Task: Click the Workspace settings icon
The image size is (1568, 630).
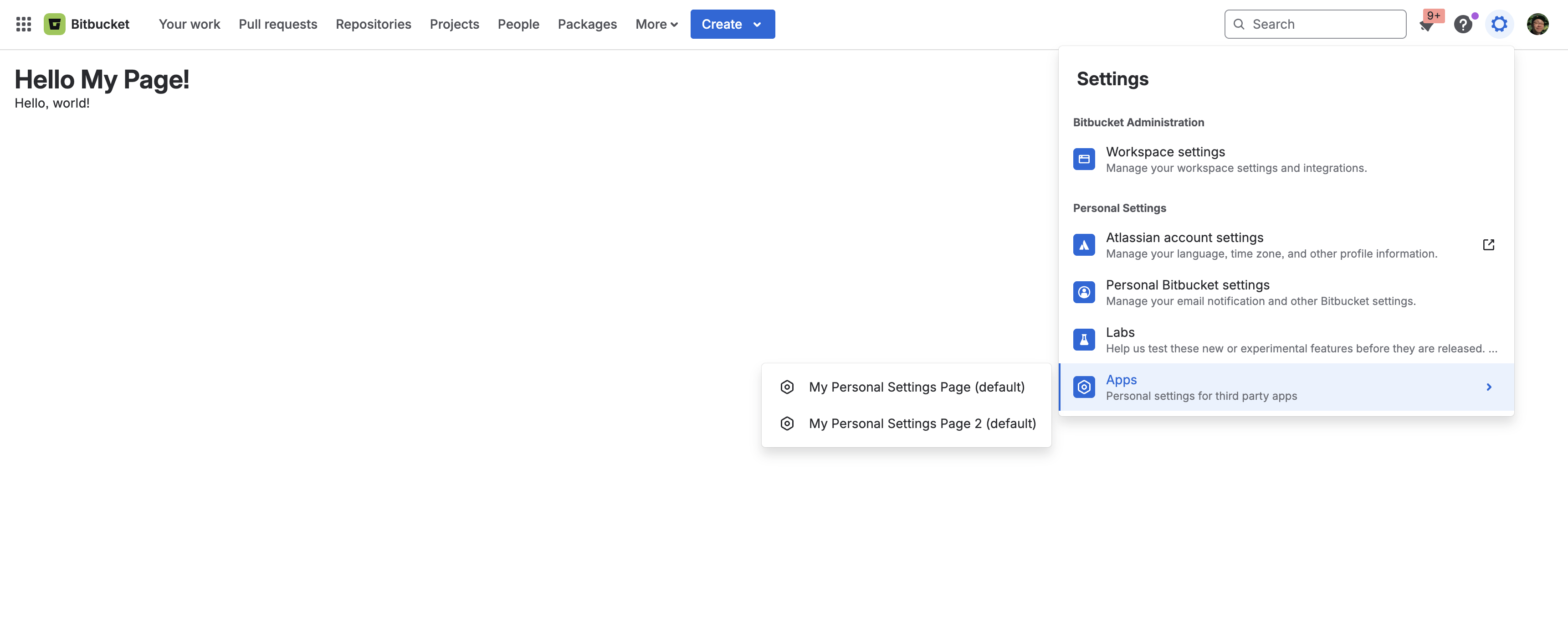Action: pyautogui.click(x=1084, y=159)
